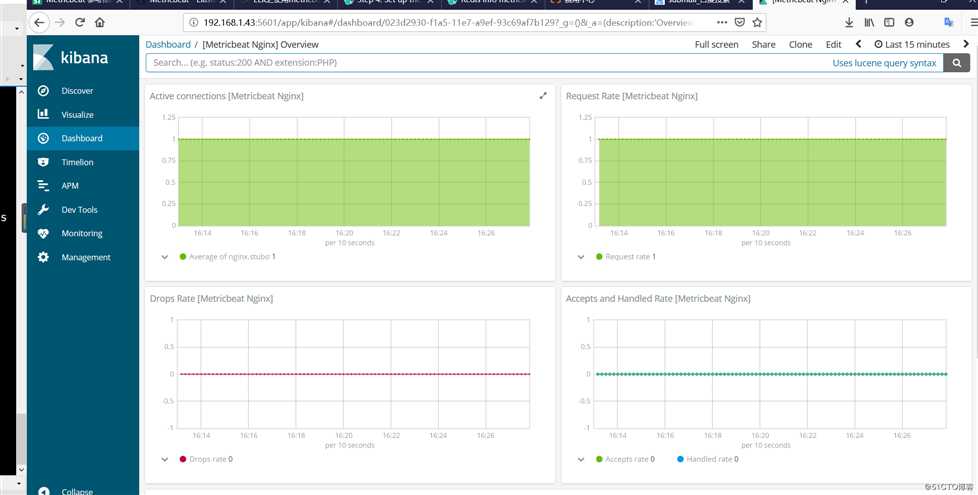Go to the browser home page
Screen dimensions: 978x495
pos(100,22)
